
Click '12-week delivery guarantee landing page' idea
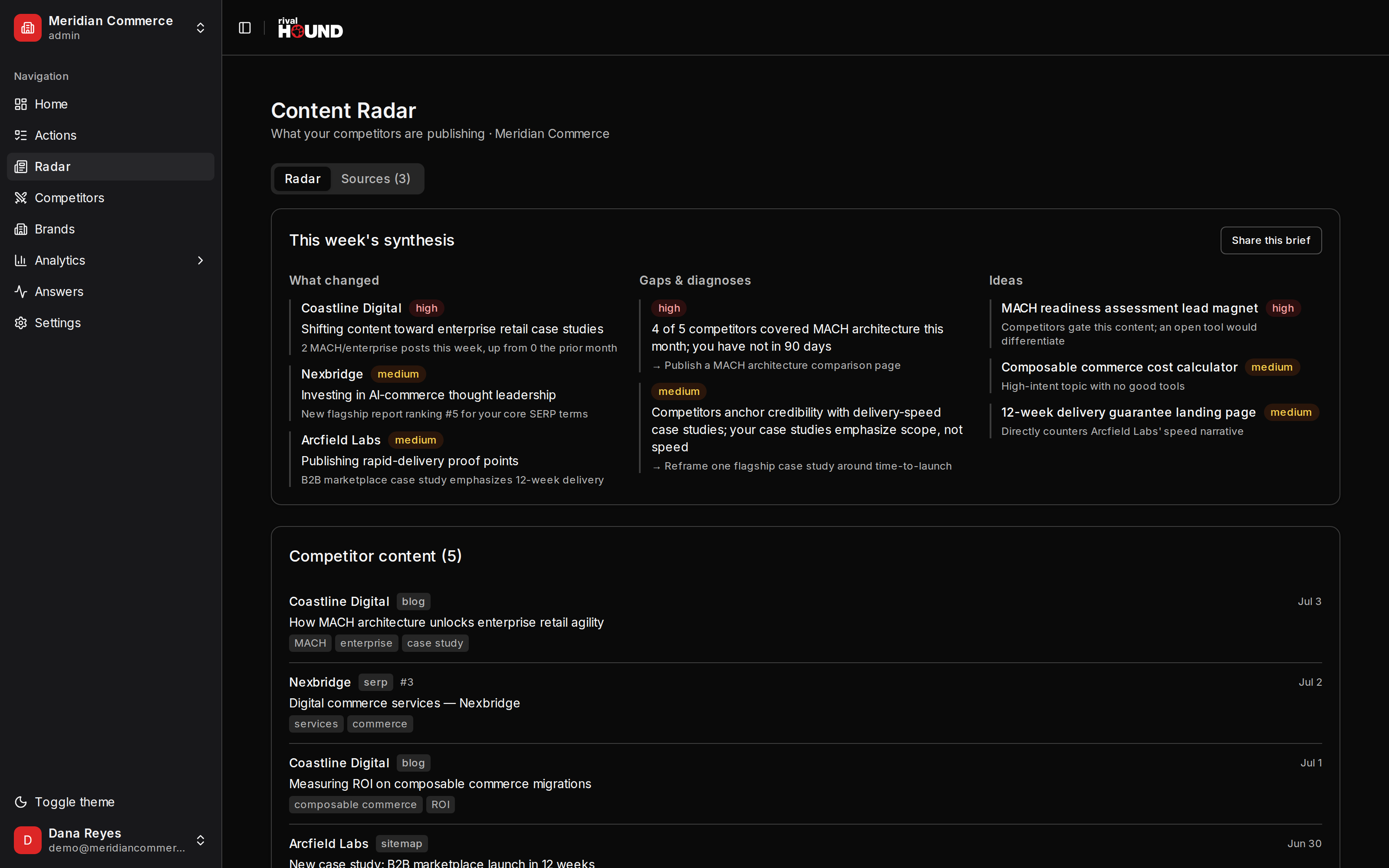coord(1129,412)
